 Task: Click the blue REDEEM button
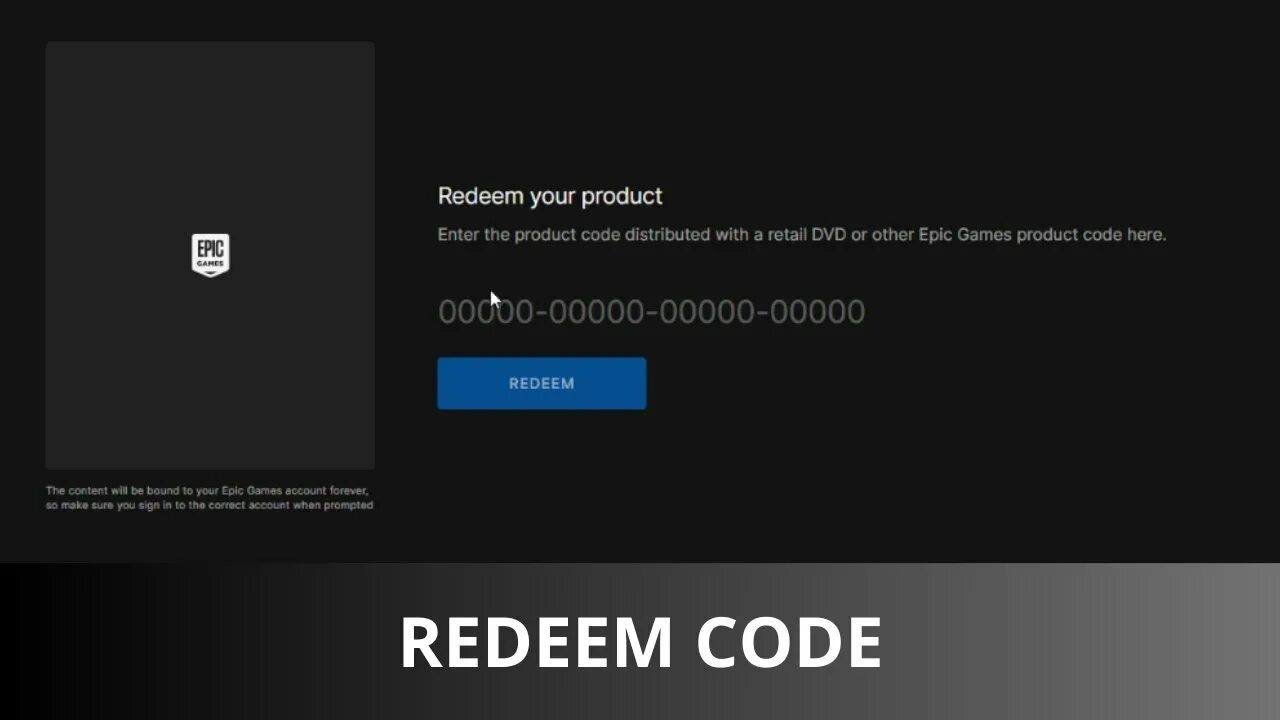pos(541,383)
